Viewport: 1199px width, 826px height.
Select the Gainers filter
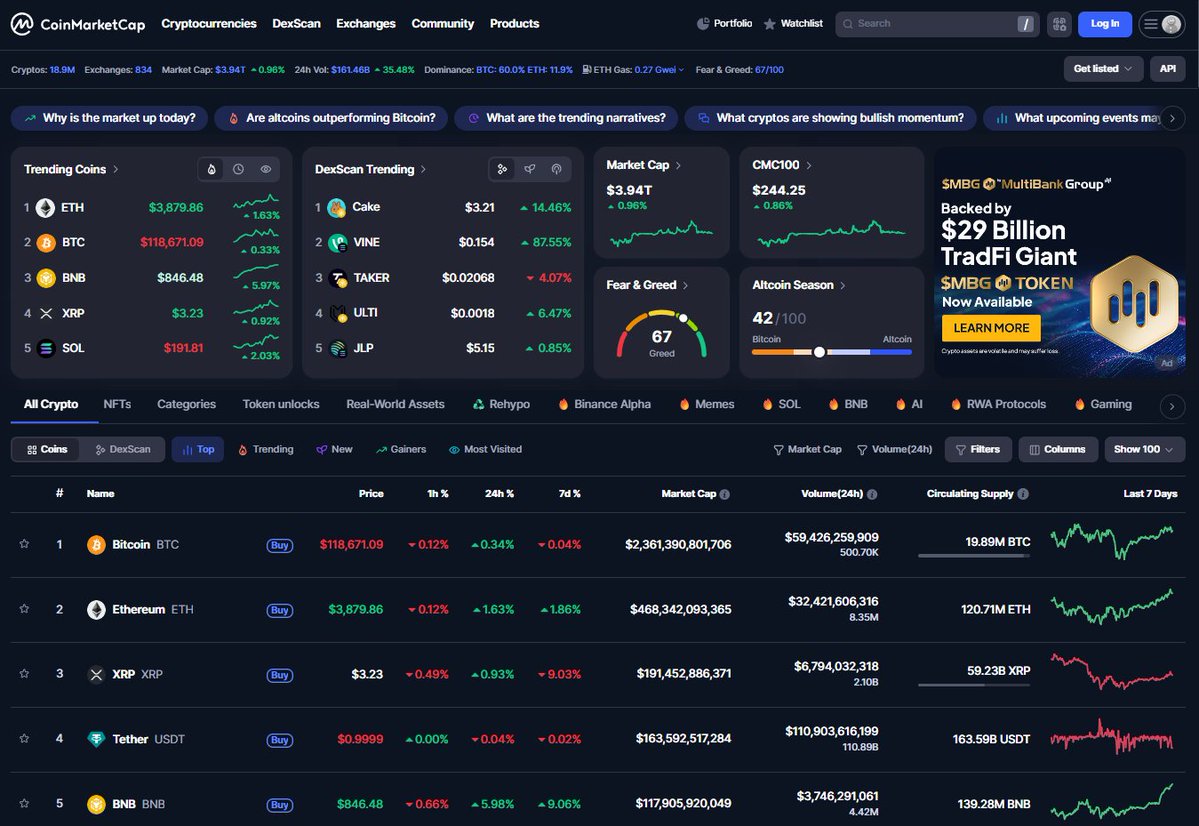(401, 449)
